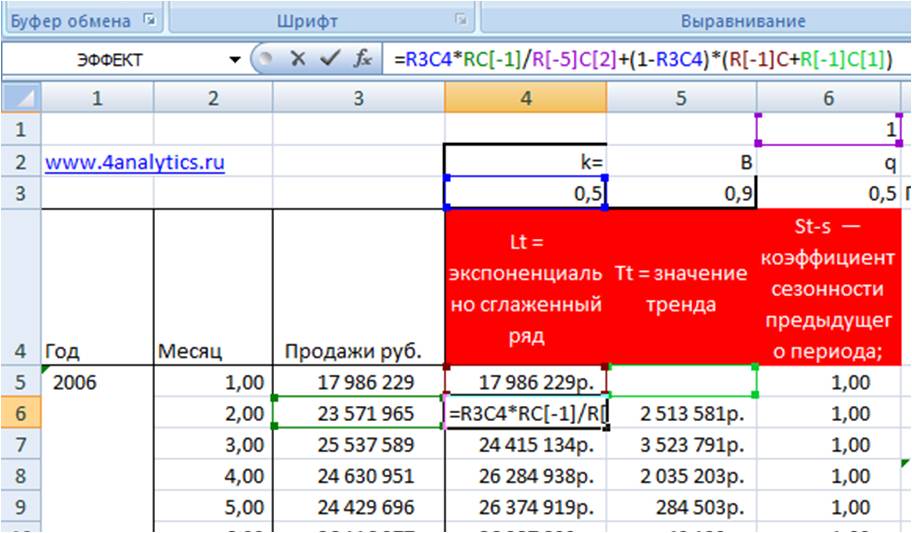
Task: Click the trend cell 284 503р.
Action: click(x=681, y=507)
